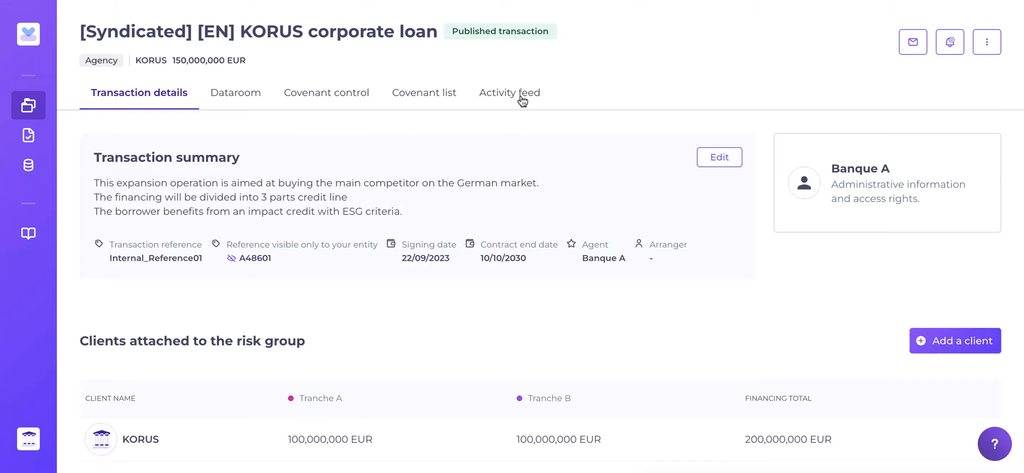Screen dimensions: 1024x473
Task: Click the purple help question mark button
Action: pyautogui.click(x=994, y=443)
